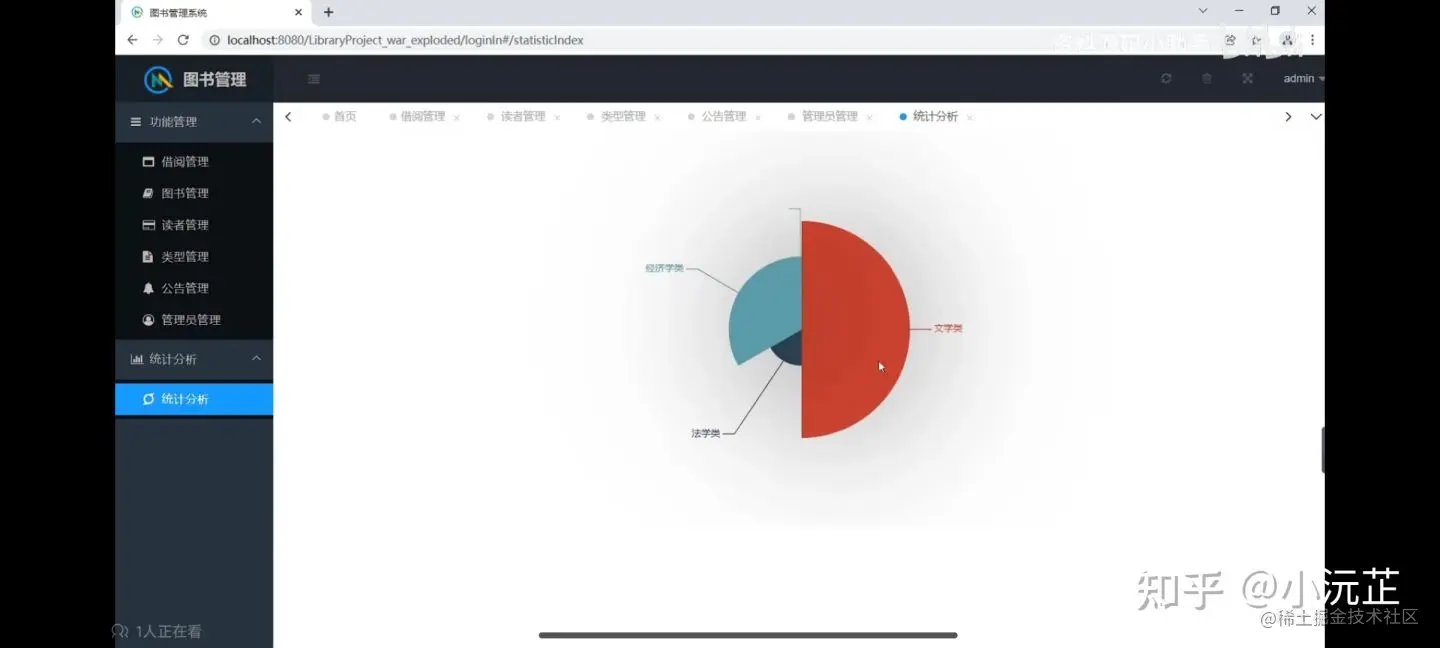This screenshot has height=648, width=1440.
Task: Switch to the 类型管理 tab
Action: point(623,116)
